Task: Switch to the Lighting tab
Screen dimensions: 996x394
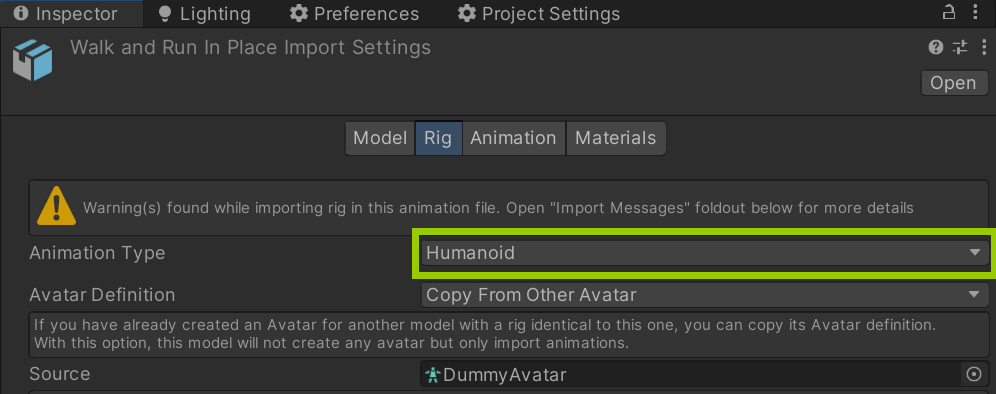Action: click(205, 13)
